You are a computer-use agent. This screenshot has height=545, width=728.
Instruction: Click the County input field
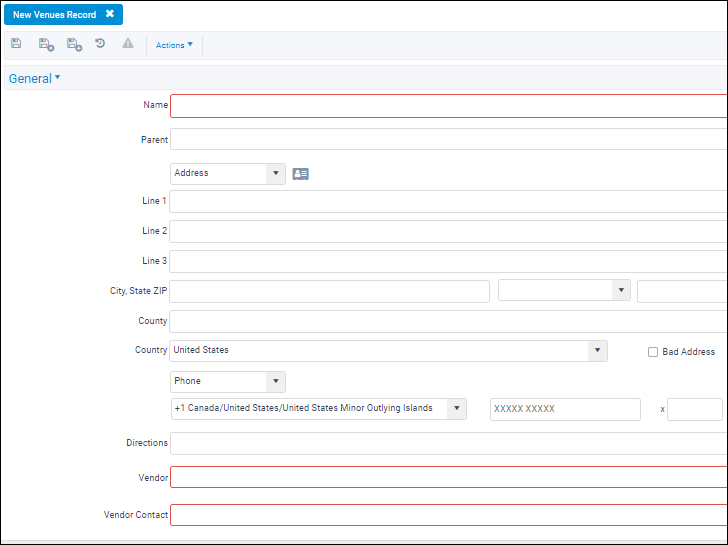[x=448, y=321]
